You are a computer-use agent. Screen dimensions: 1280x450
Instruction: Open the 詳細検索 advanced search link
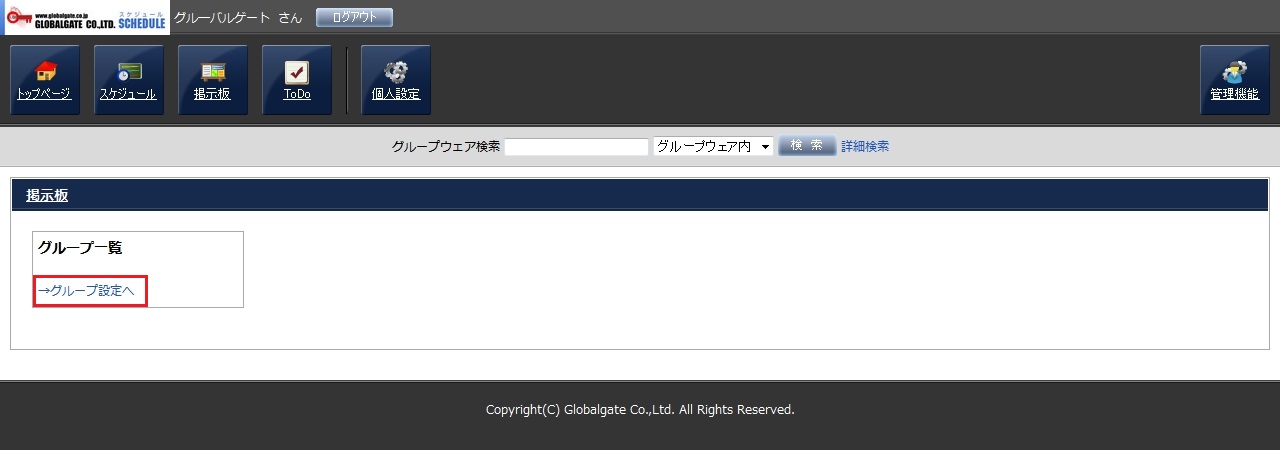pyautogui.click(x=864, y=146)
